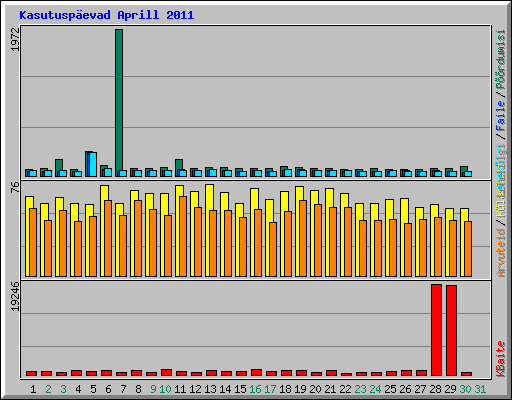Click the tall green bar for day 7
Screen dimensions: 512x400
tap(119, 103)
